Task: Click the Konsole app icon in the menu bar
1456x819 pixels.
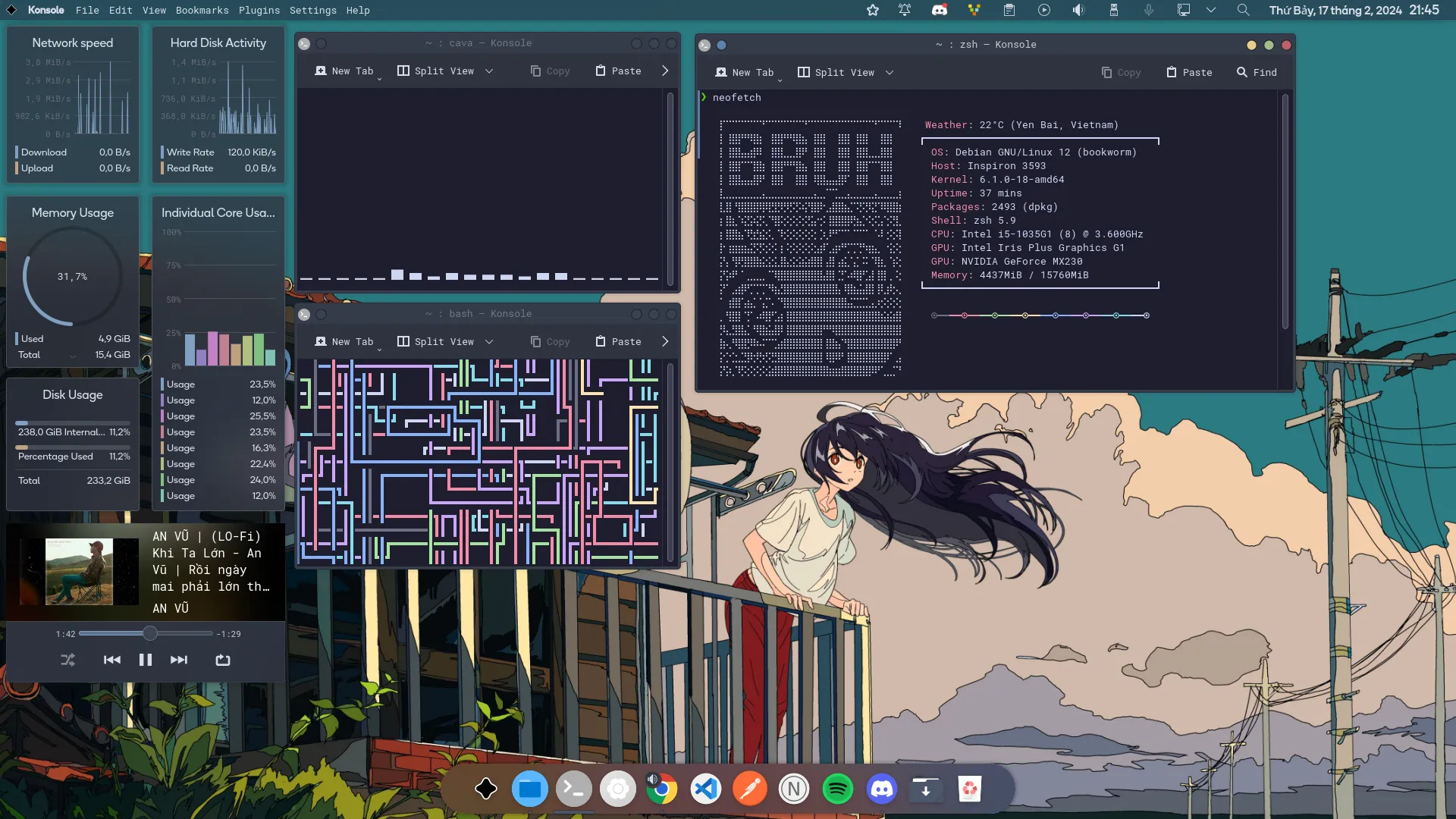Action: 11,10
